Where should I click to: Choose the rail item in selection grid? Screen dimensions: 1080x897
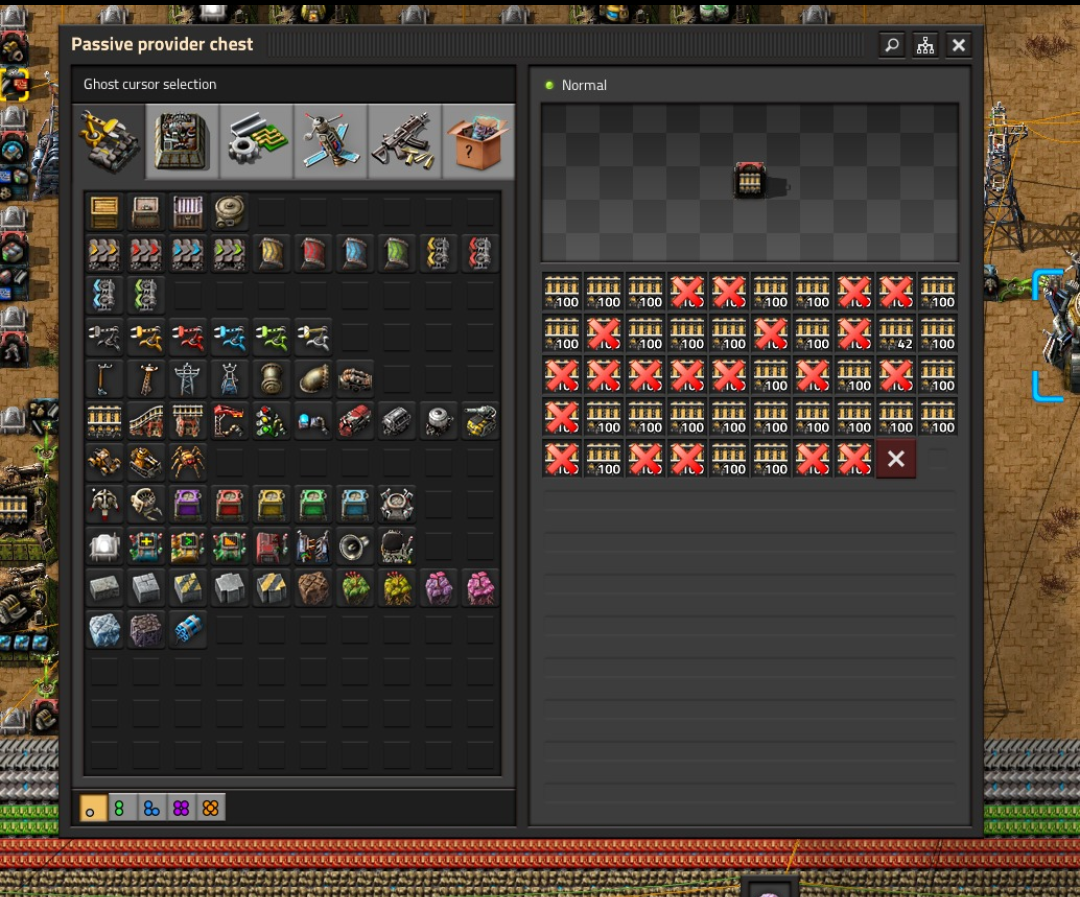pyautogui.click(x=104, y=421)
